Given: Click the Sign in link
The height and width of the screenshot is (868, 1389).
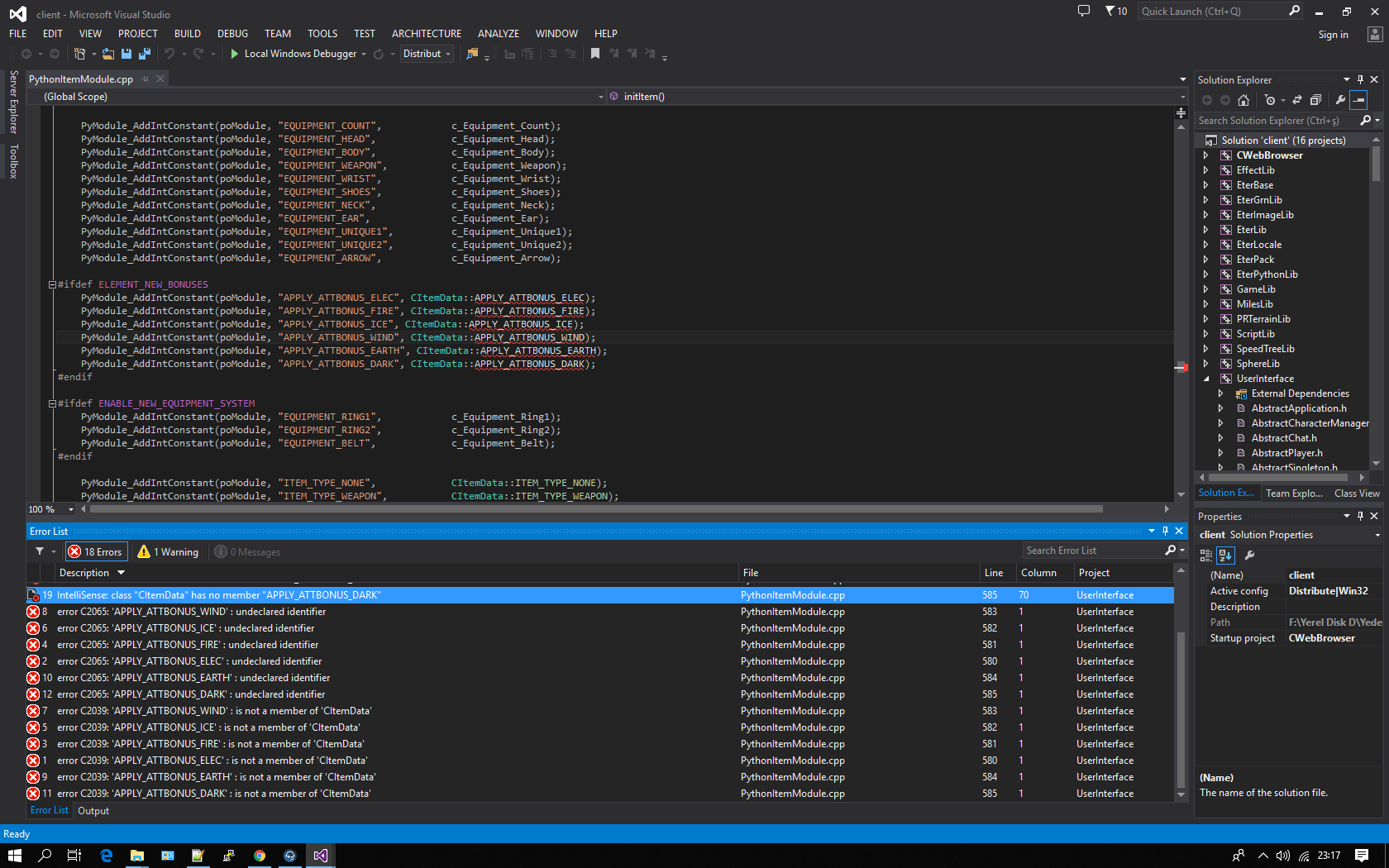Looking at the screenshot, I should coord(1333,35).
